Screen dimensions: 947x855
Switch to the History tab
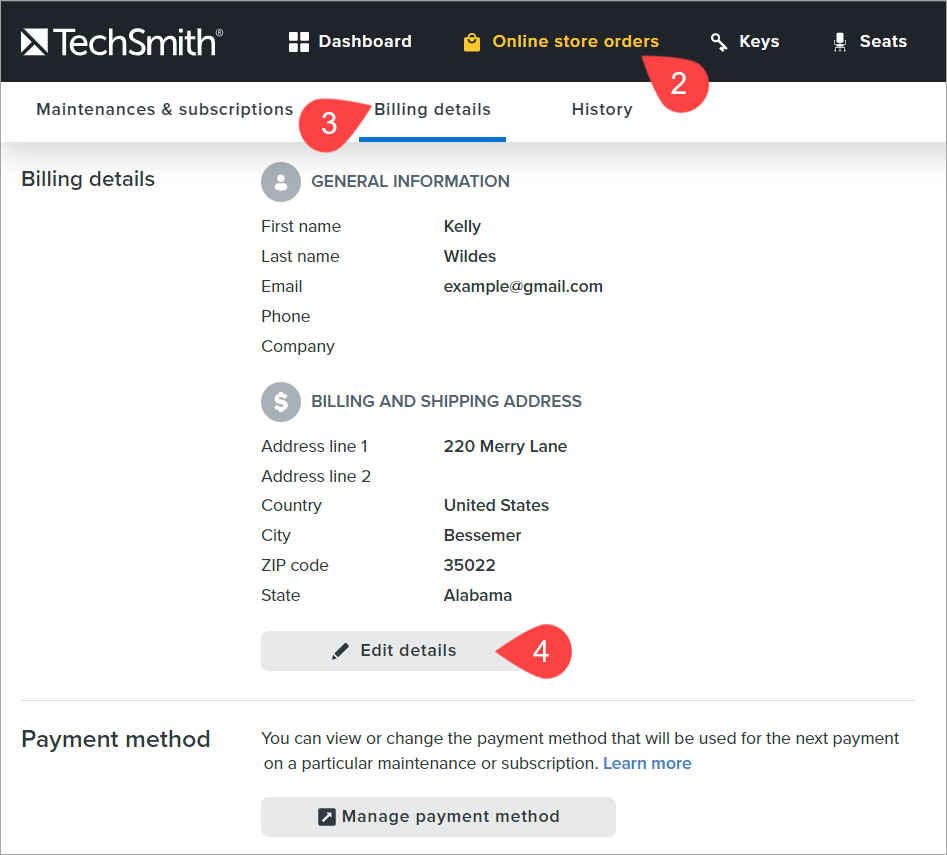point(601,110)
